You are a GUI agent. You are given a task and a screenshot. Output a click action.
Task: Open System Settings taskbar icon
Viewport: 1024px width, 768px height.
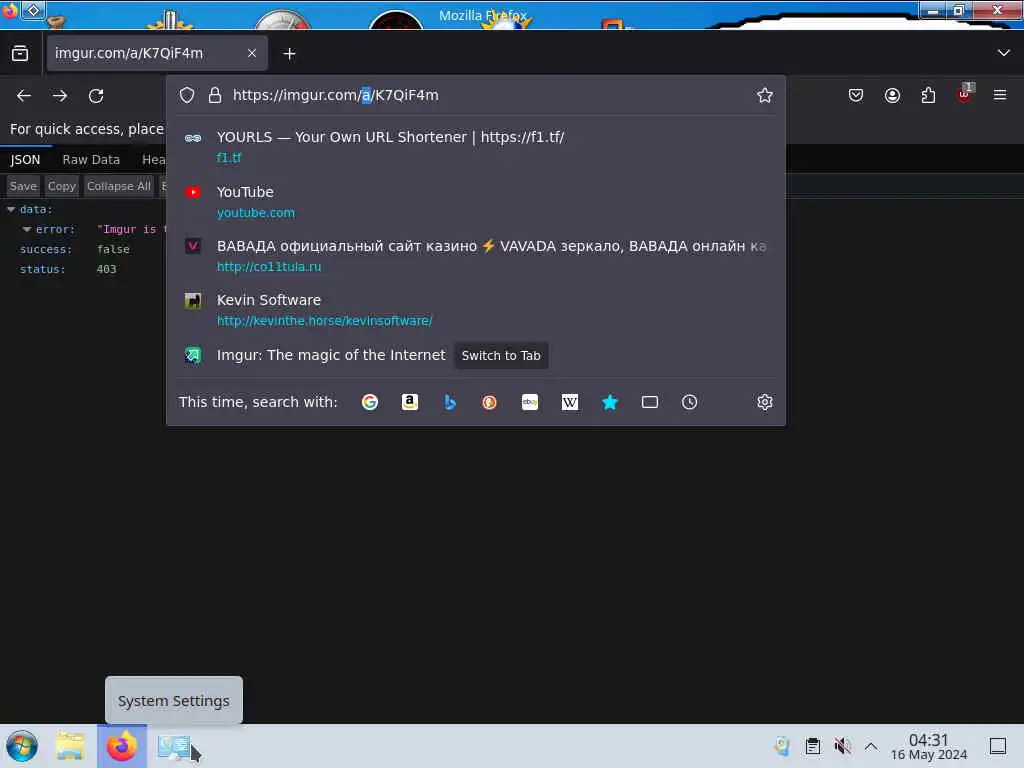(x=175, y=747)
